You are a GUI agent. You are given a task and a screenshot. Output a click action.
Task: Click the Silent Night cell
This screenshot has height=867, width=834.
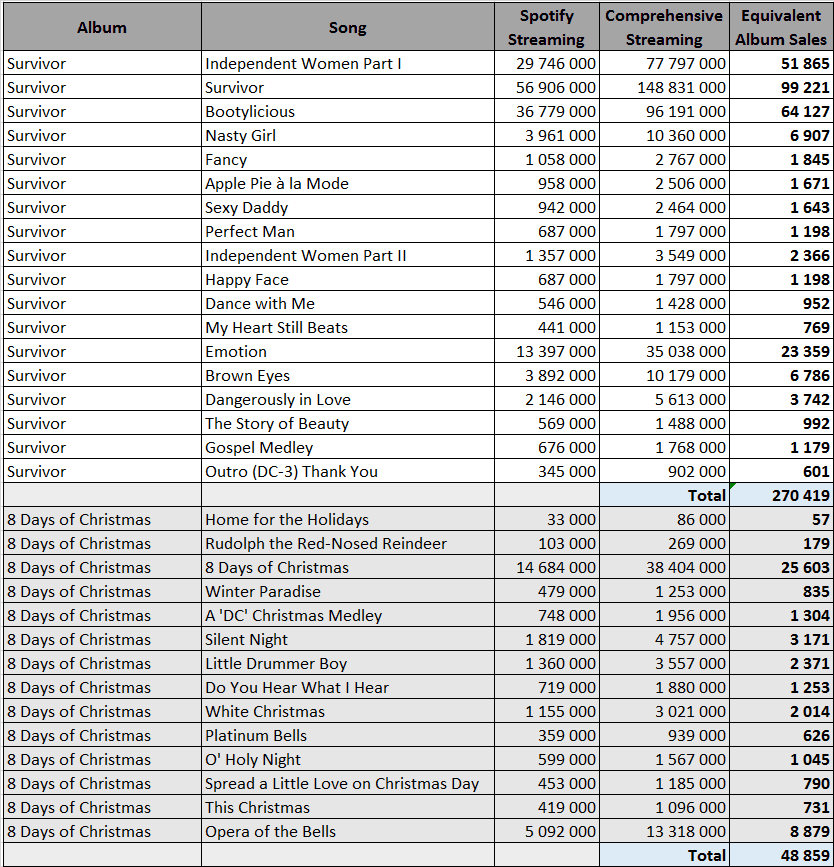348,639
